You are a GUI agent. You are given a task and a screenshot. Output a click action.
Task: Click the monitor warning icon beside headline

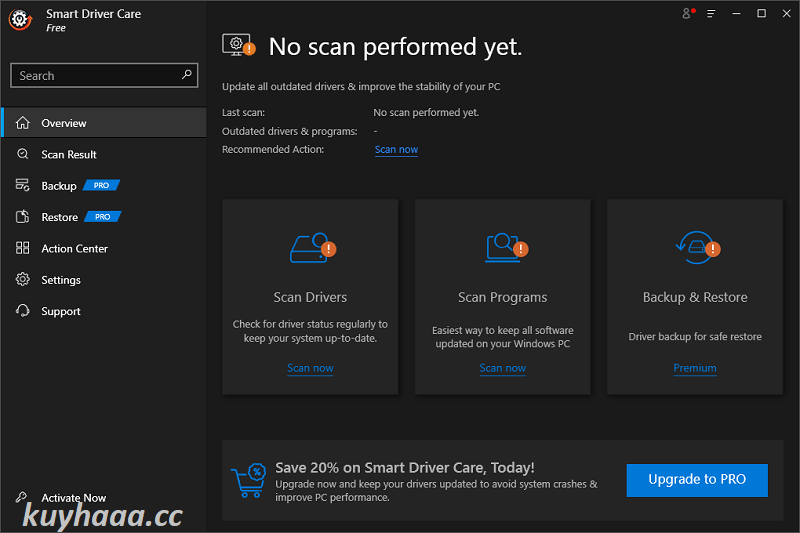pos(238,45)
